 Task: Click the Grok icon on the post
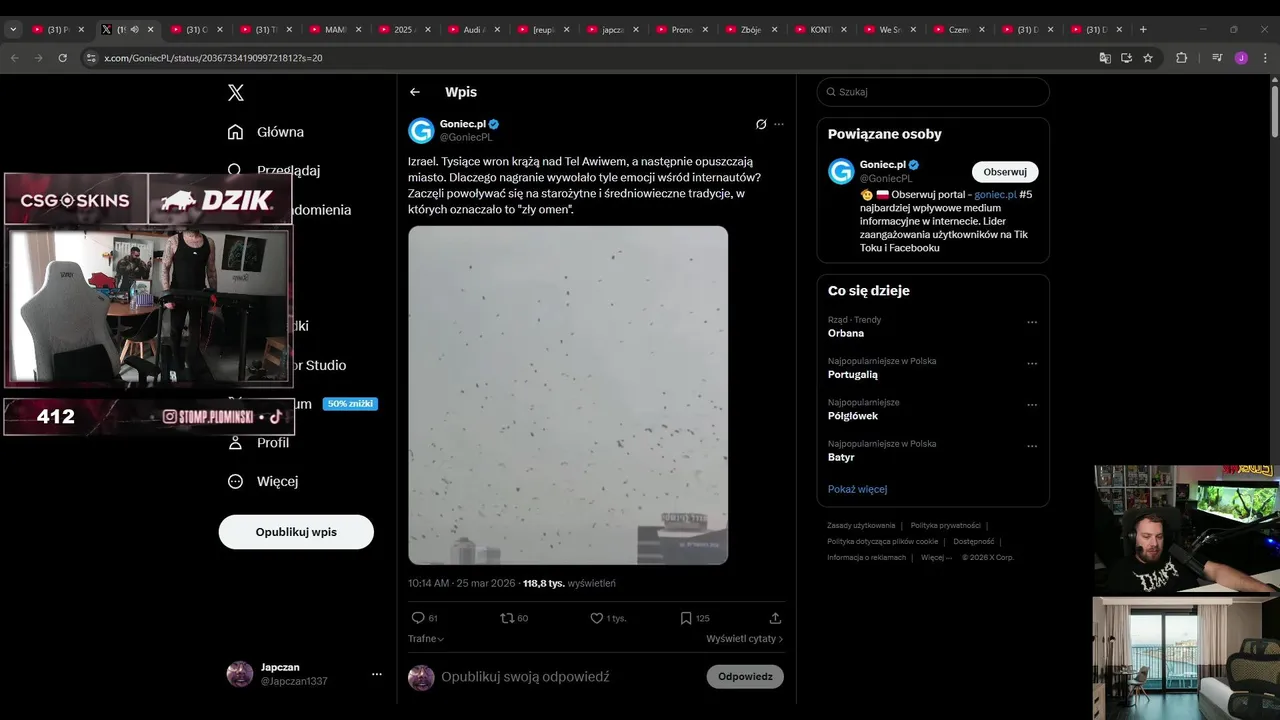[761, 124]
